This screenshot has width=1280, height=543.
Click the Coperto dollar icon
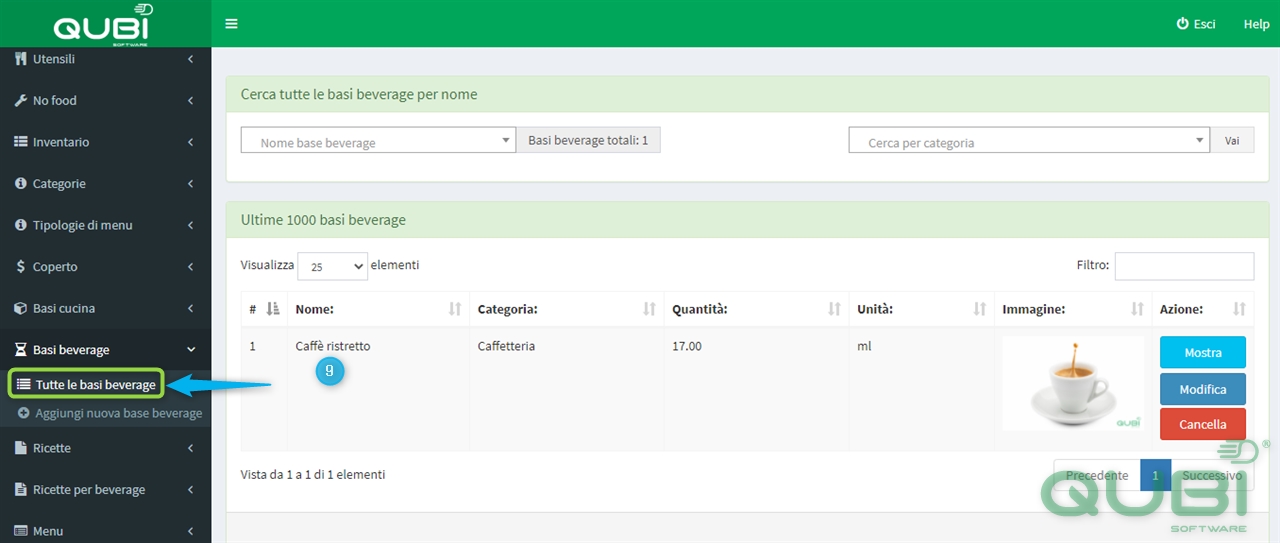(x=21, y=267)
